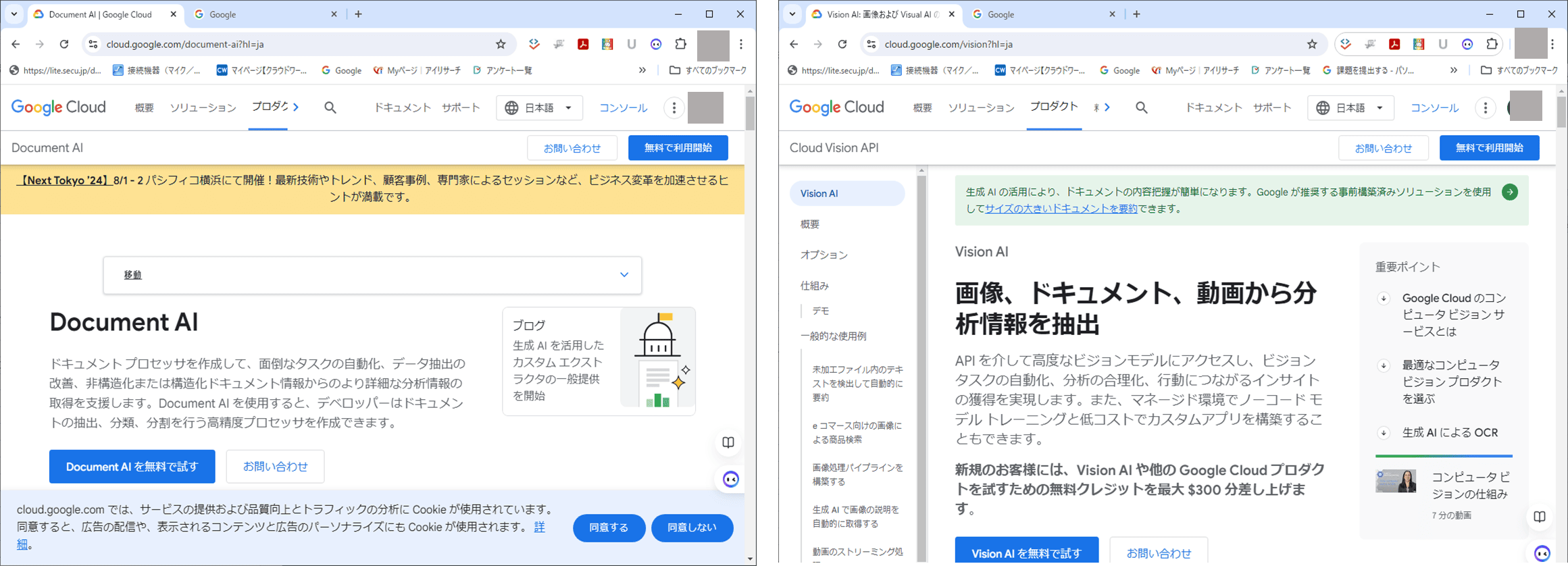This screenshot has width=1568, height=566.
Task: Open Chrome menu in left window
Action: pyautogui.click(x=741, y=44)
